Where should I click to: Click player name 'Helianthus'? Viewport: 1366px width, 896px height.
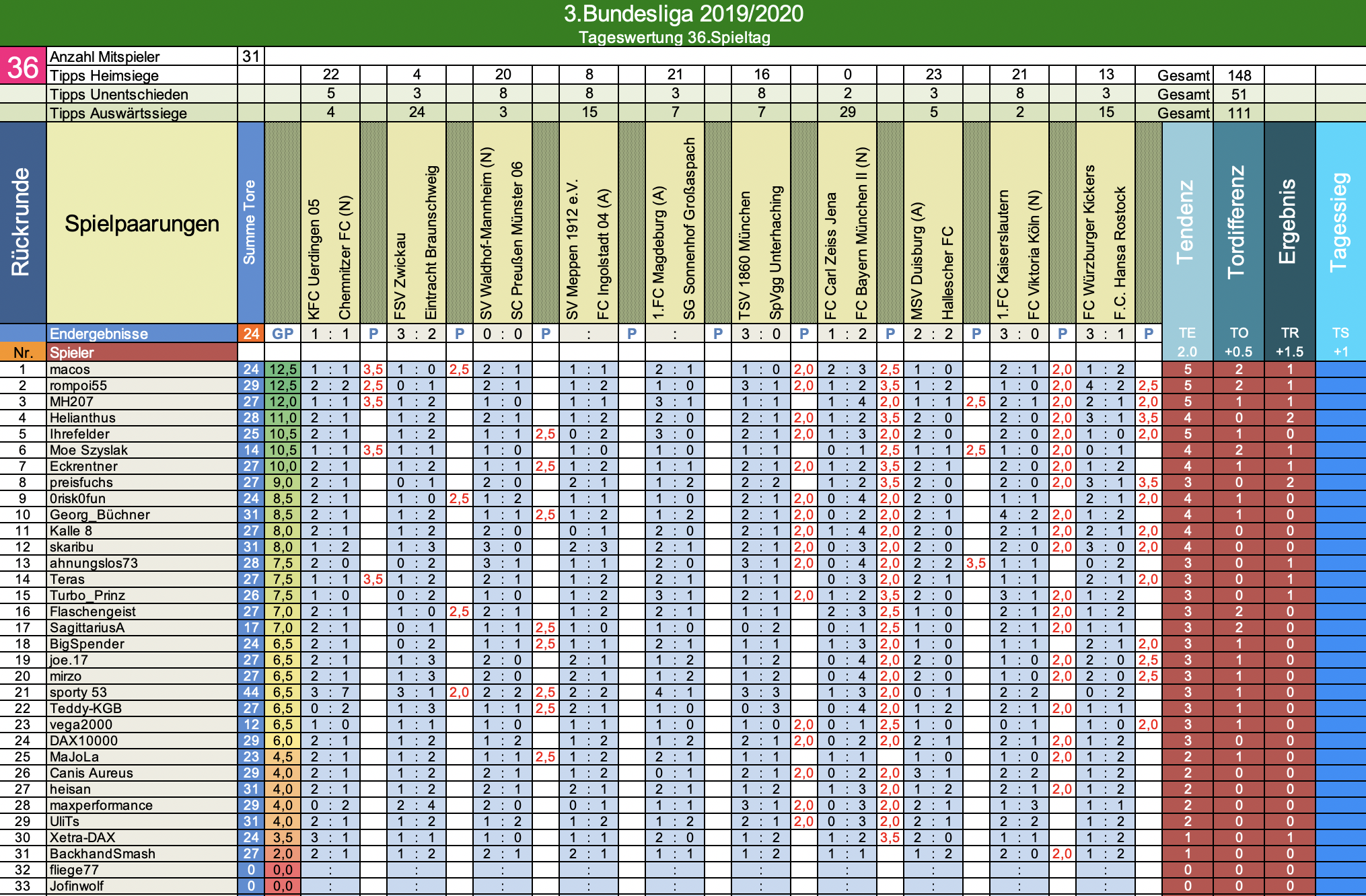83,418
